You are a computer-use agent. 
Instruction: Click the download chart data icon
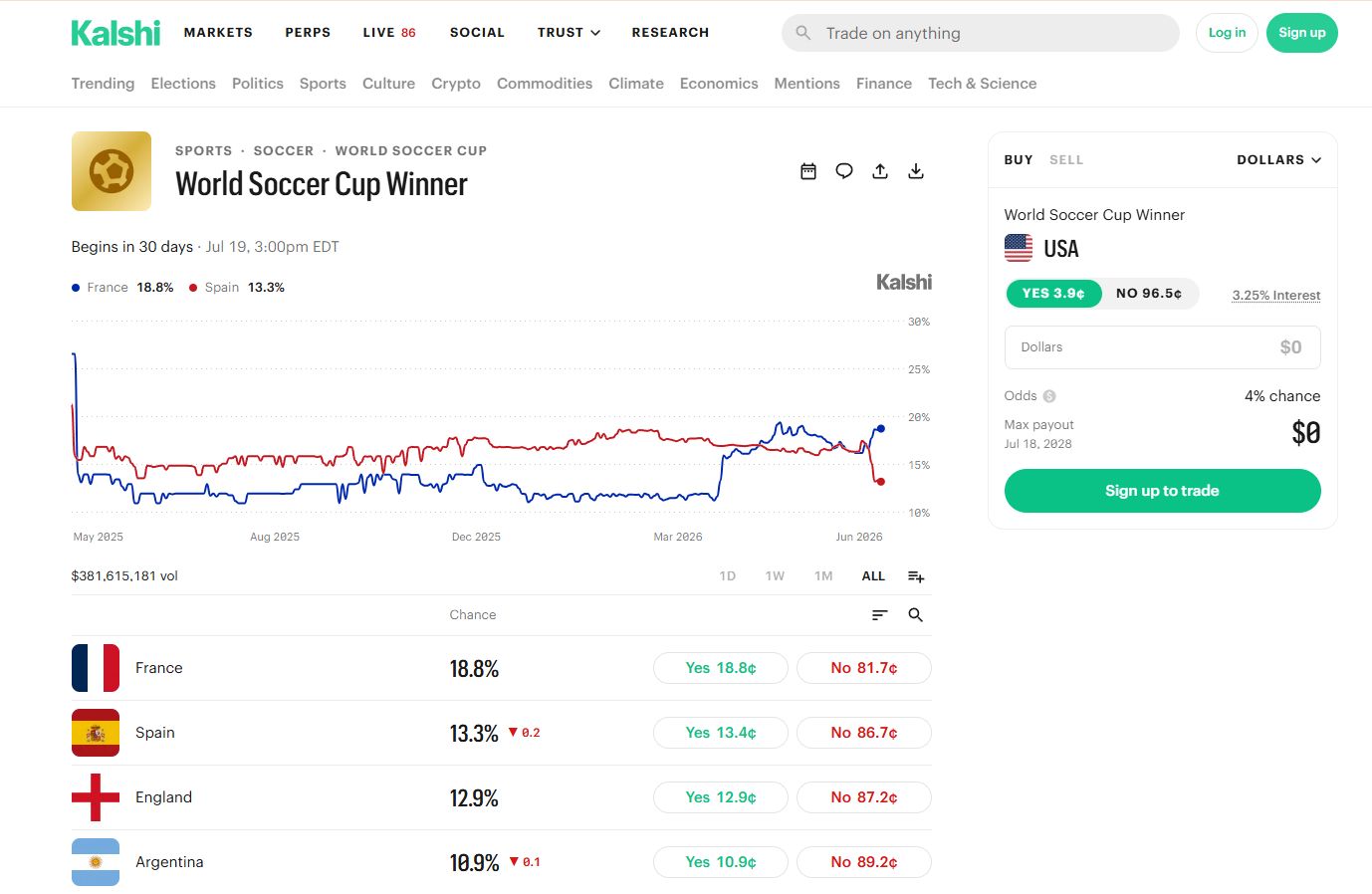click(x=916, y=171)
